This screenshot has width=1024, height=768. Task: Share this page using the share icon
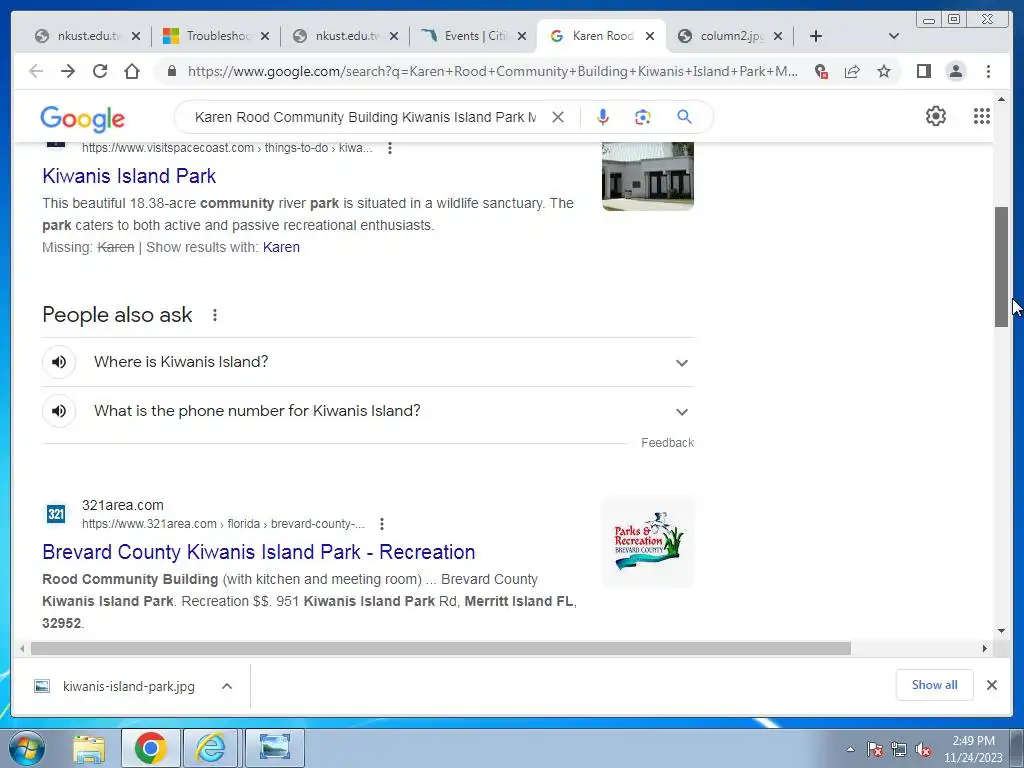coord(852,71)
